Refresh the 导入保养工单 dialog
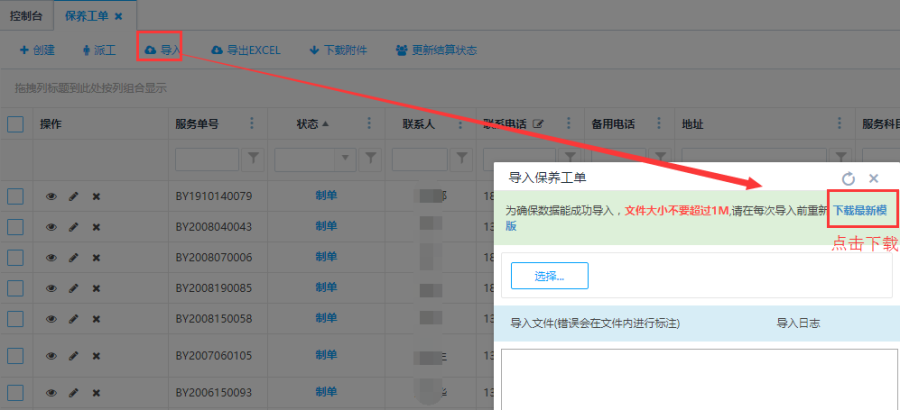Image resolution: width=900 pixels, height=410 pixels. tap(848, 178)
